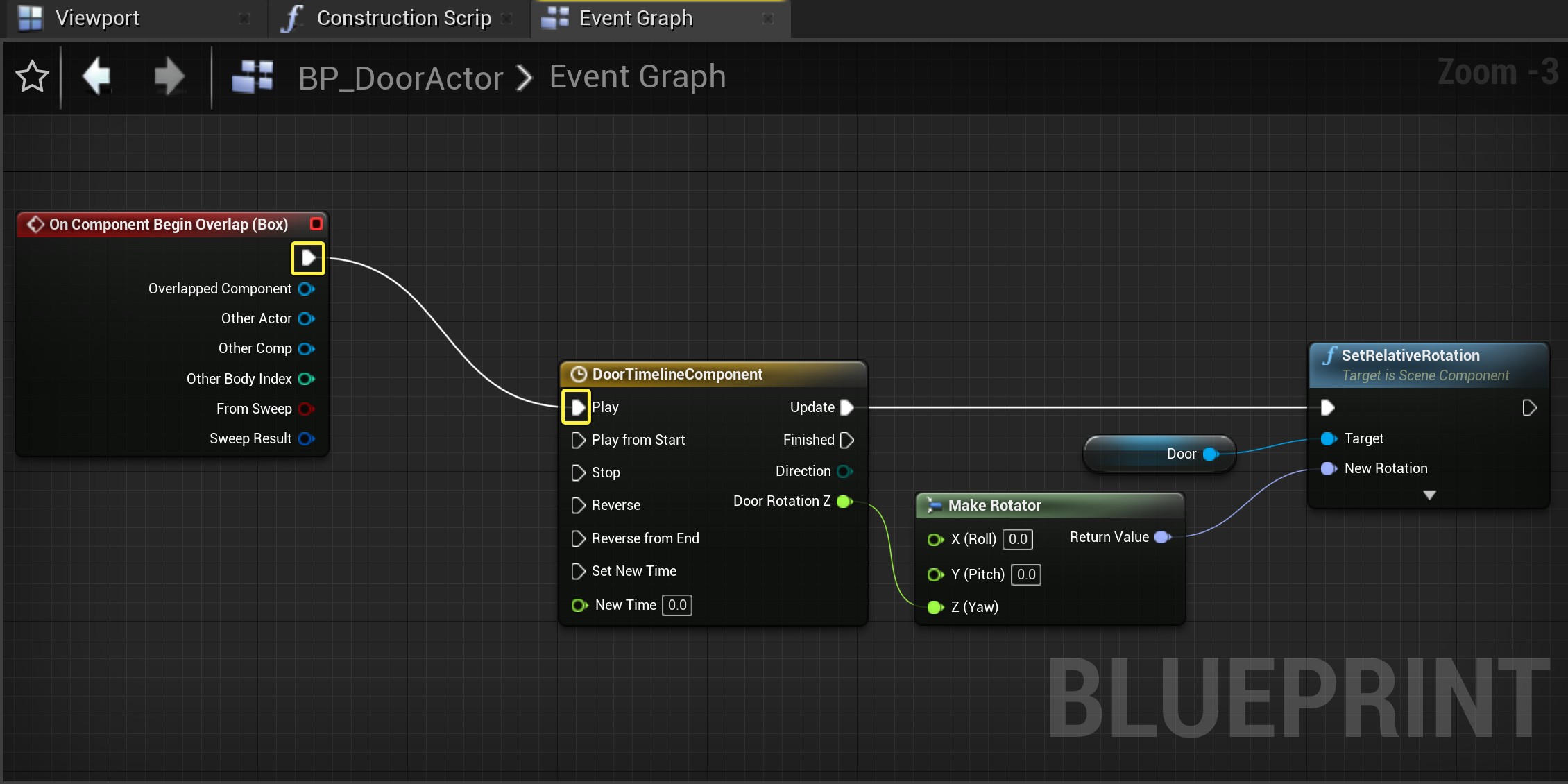Click the blueprint graph icon in breadcrumb
Viewport: 1568px width, 784px height.
click(253, 76)
